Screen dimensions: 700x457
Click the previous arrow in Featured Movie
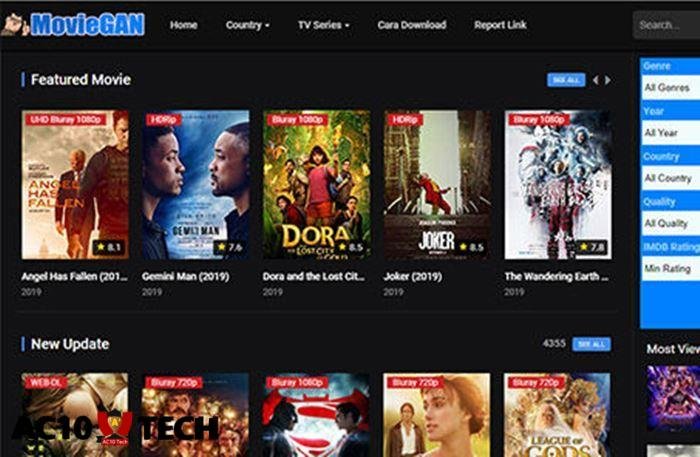[596, 80]
